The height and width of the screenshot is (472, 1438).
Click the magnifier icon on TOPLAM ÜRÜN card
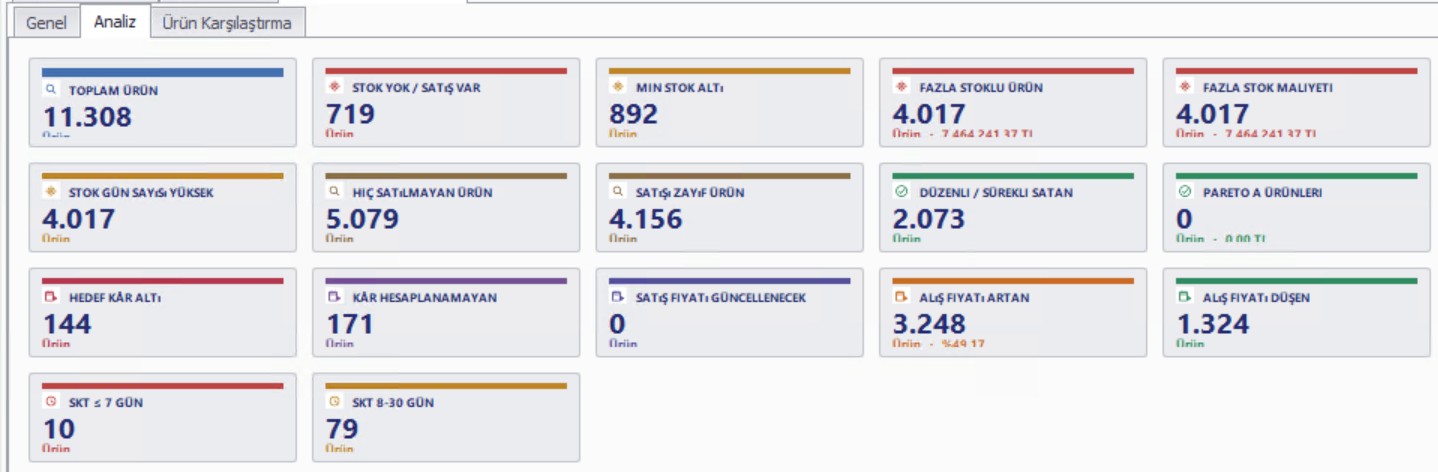click(x=52, y=88)
